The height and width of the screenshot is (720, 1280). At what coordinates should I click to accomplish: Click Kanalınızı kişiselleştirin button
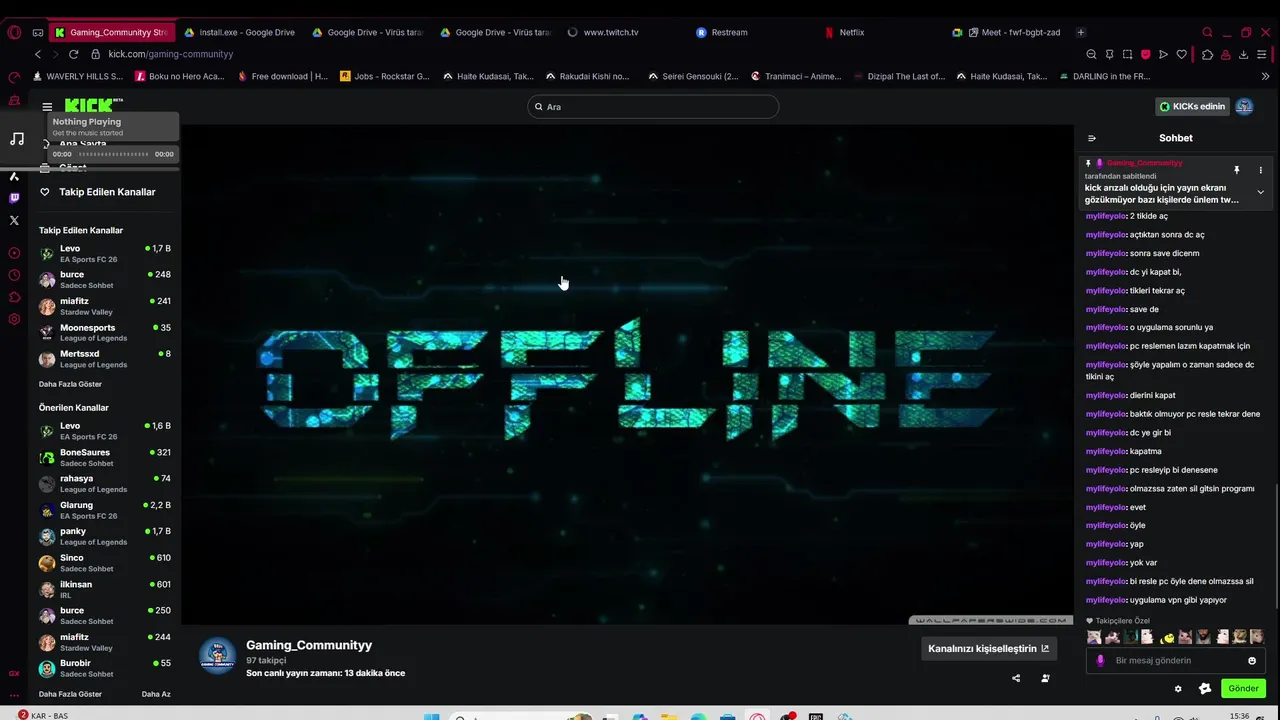[988, 648]
